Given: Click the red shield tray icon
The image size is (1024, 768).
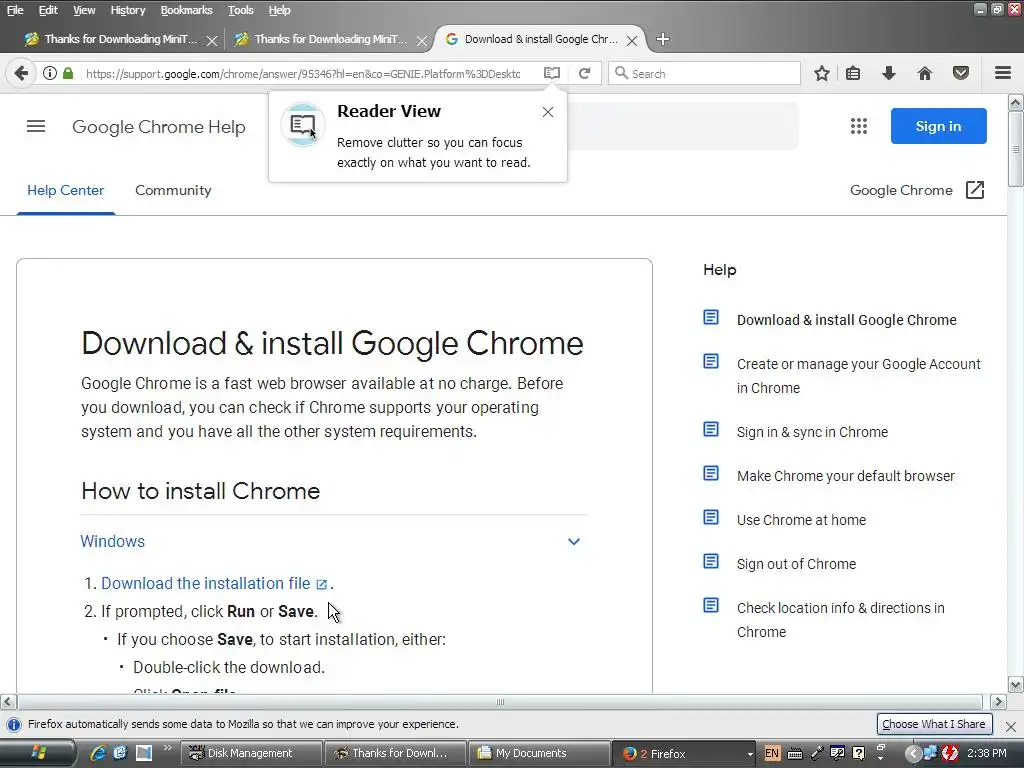Looking at the screenshot, I should (x=950, y=754).
